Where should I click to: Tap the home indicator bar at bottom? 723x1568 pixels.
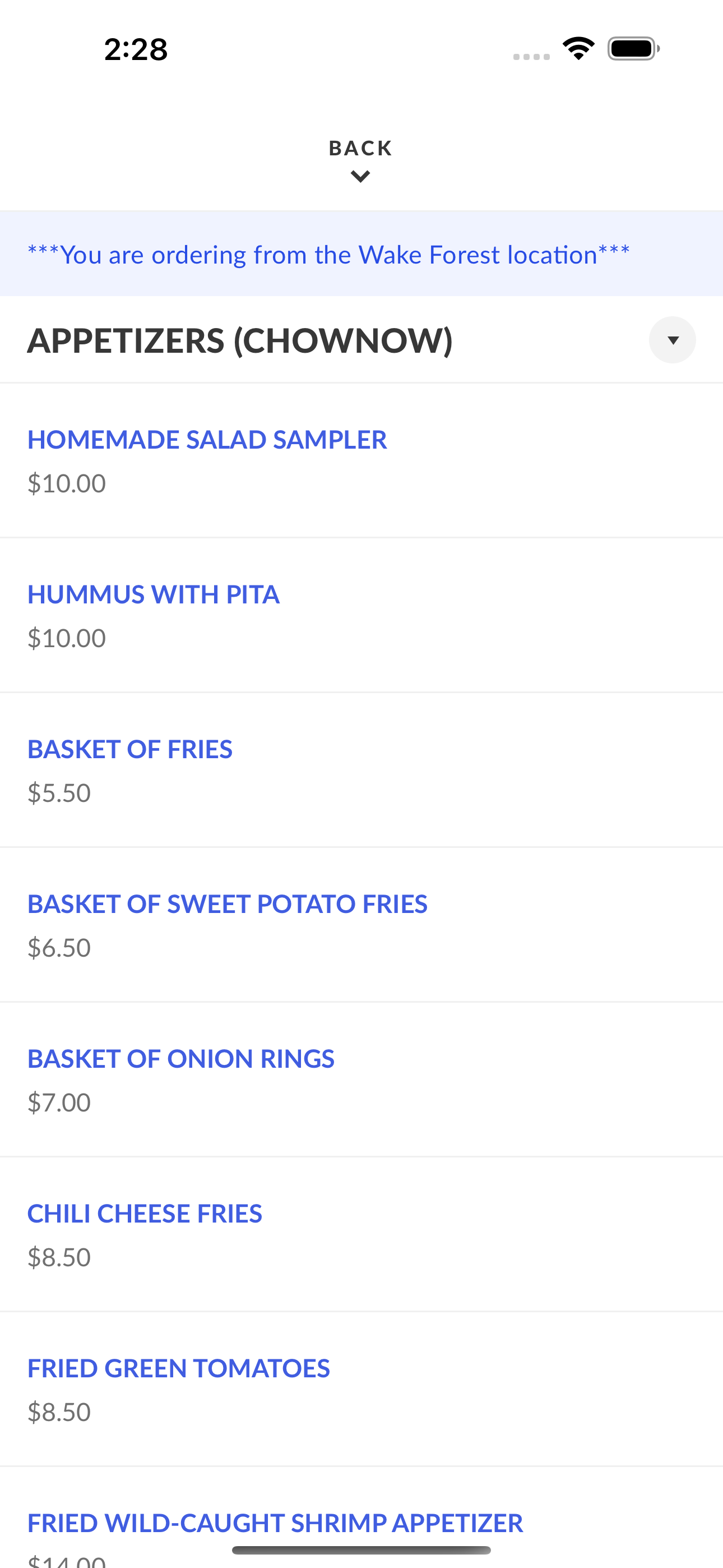pos(361,1549)
